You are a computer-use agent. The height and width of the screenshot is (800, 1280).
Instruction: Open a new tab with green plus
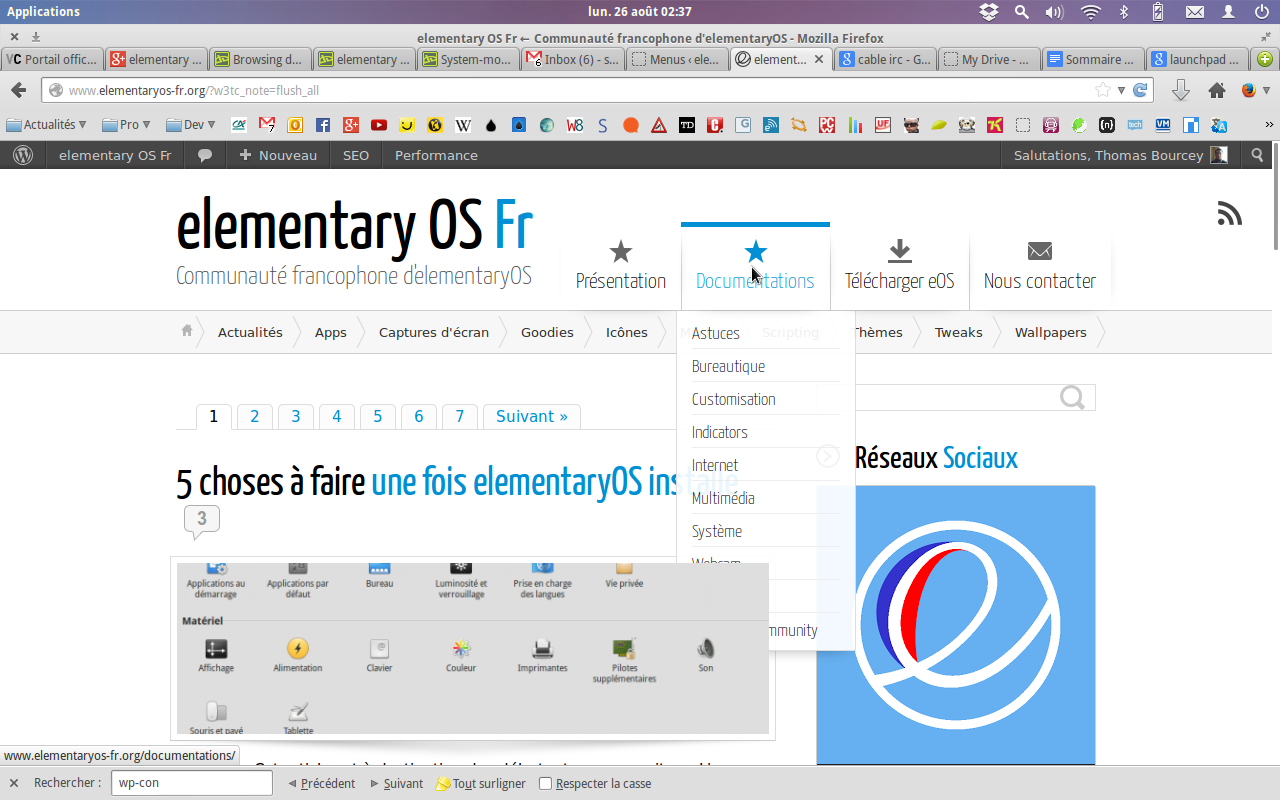tap(1264, 59)
